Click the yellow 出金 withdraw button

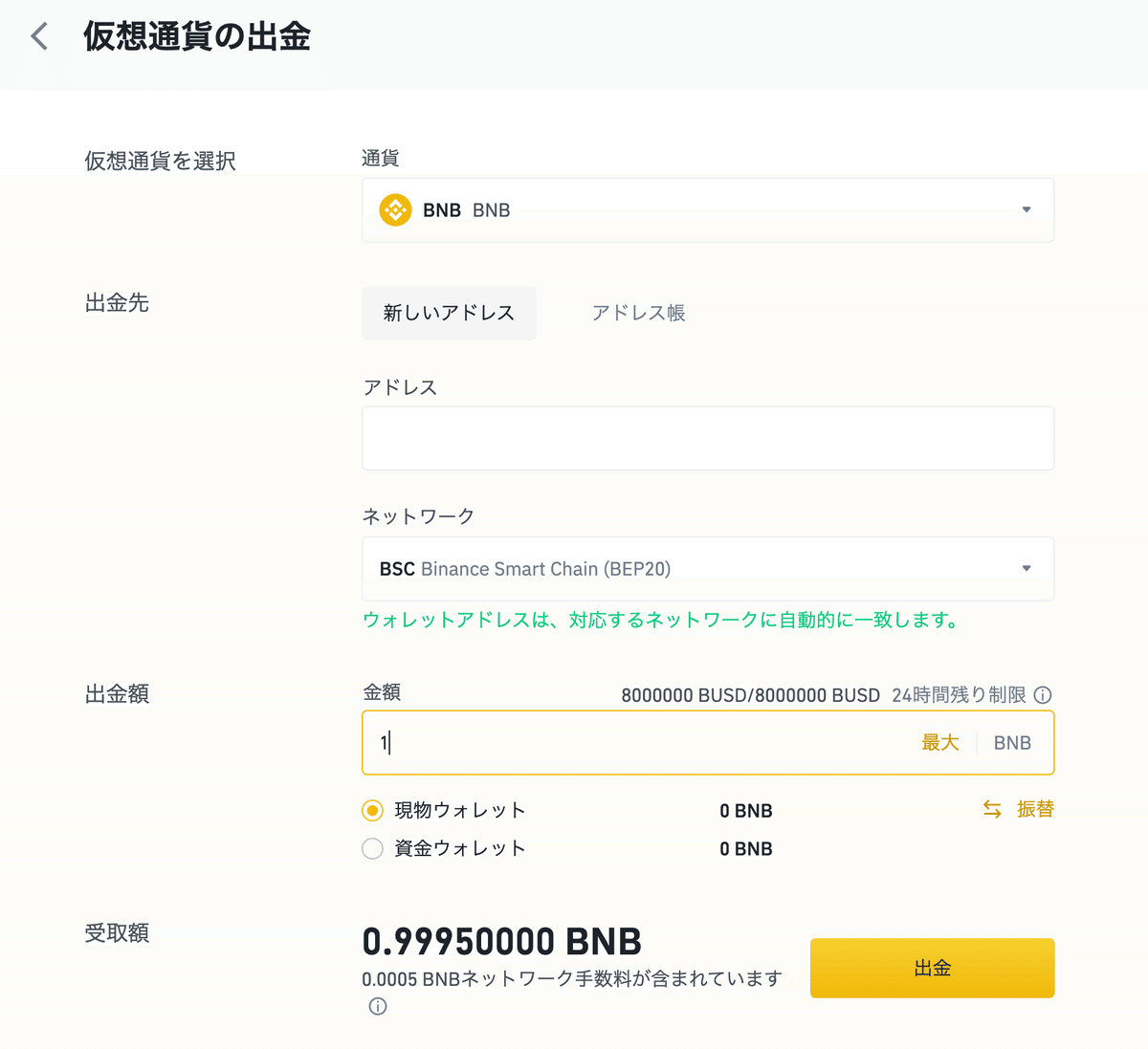pos(932,968)
